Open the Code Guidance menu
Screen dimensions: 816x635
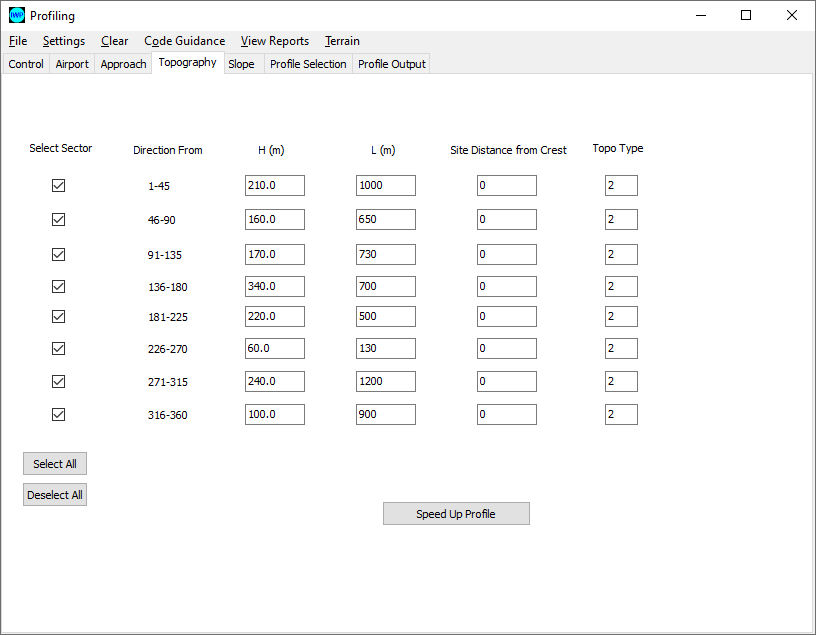[x=184, y=41]
